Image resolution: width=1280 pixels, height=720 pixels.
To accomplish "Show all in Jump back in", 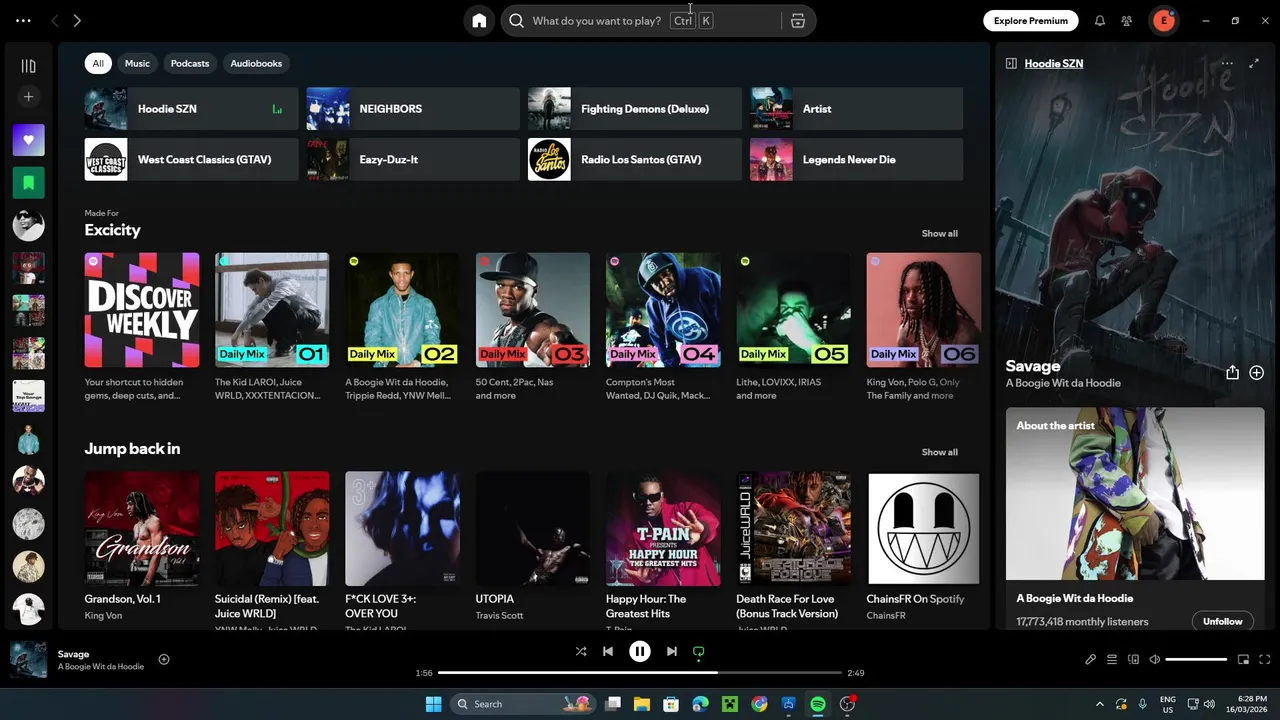I will pos(939,453).
